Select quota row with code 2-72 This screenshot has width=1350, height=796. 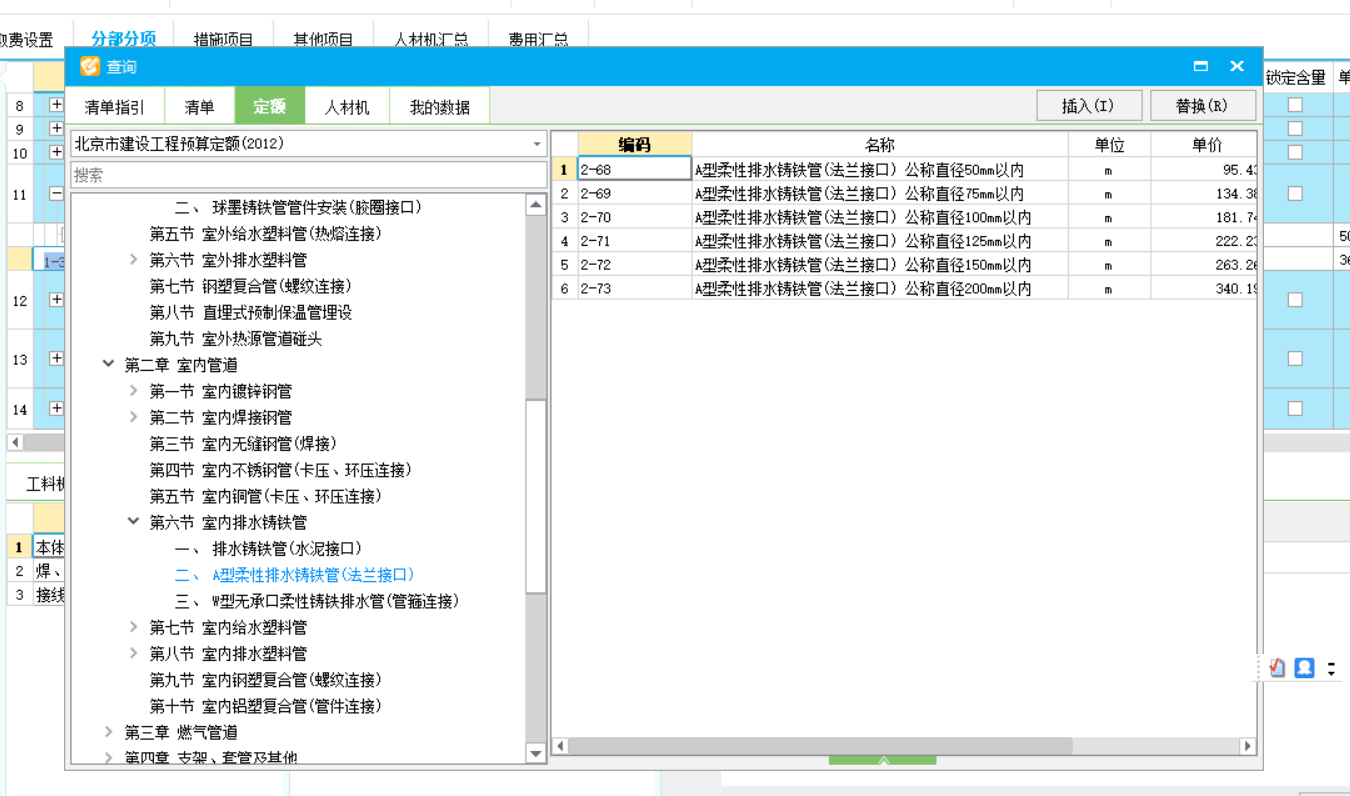coord(904,264)
